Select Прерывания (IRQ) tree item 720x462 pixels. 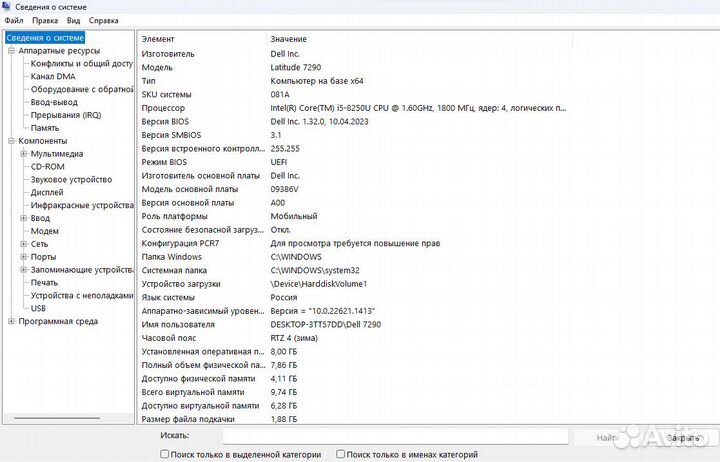66,115
